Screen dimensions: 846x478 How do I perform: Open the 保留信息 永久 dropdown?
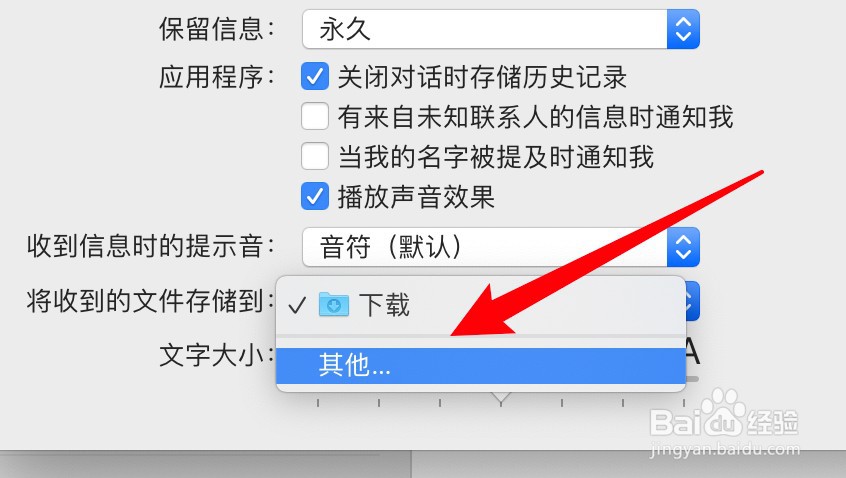[501, 29]
